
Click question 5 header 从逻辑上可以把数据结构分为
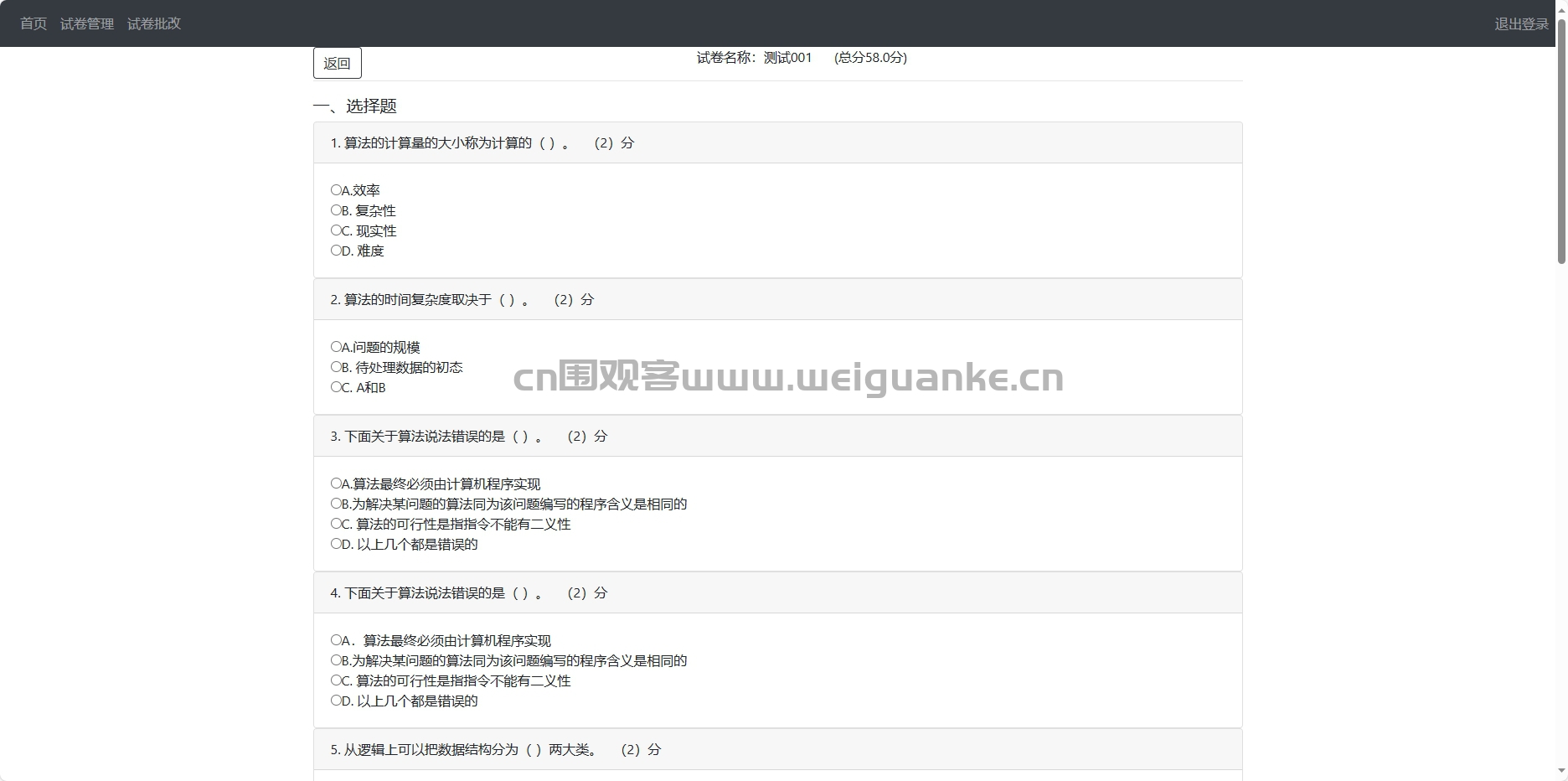(777, 750)
